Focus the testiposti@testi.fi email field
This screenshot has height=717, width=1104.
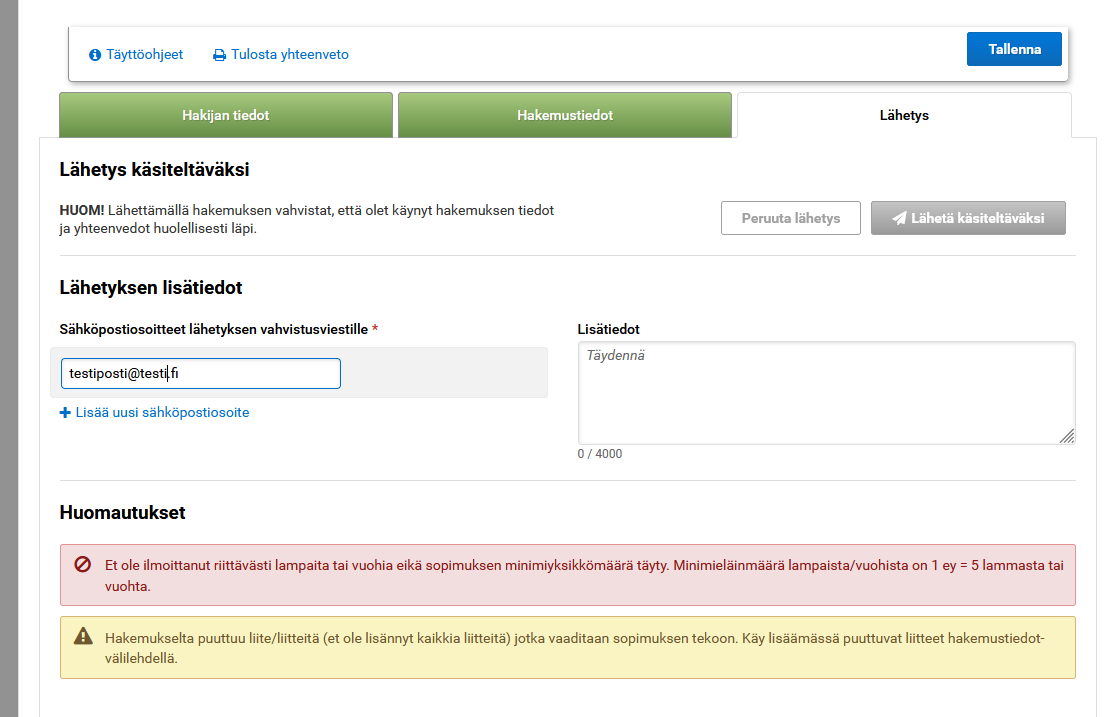pos(200,373)
